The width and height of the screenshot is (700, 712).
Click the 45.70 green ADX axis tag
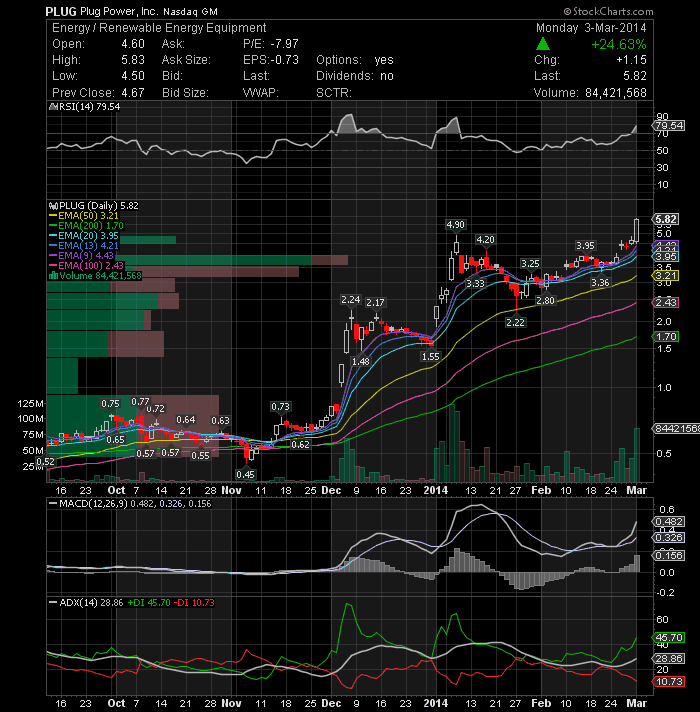coord(669,638)
